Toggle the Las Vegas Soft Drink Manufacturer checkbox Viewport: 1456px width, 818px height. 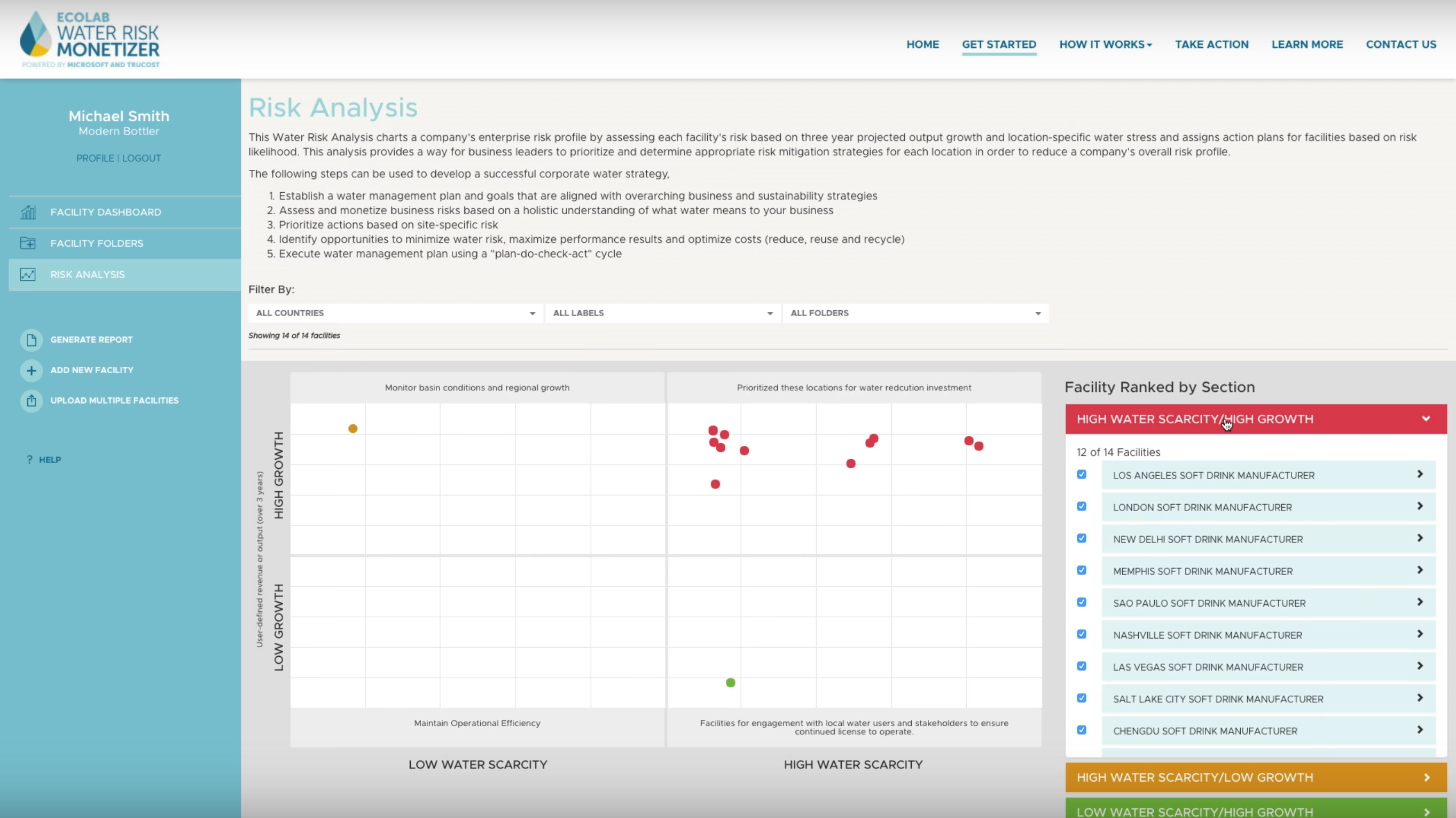[1081, 666]
